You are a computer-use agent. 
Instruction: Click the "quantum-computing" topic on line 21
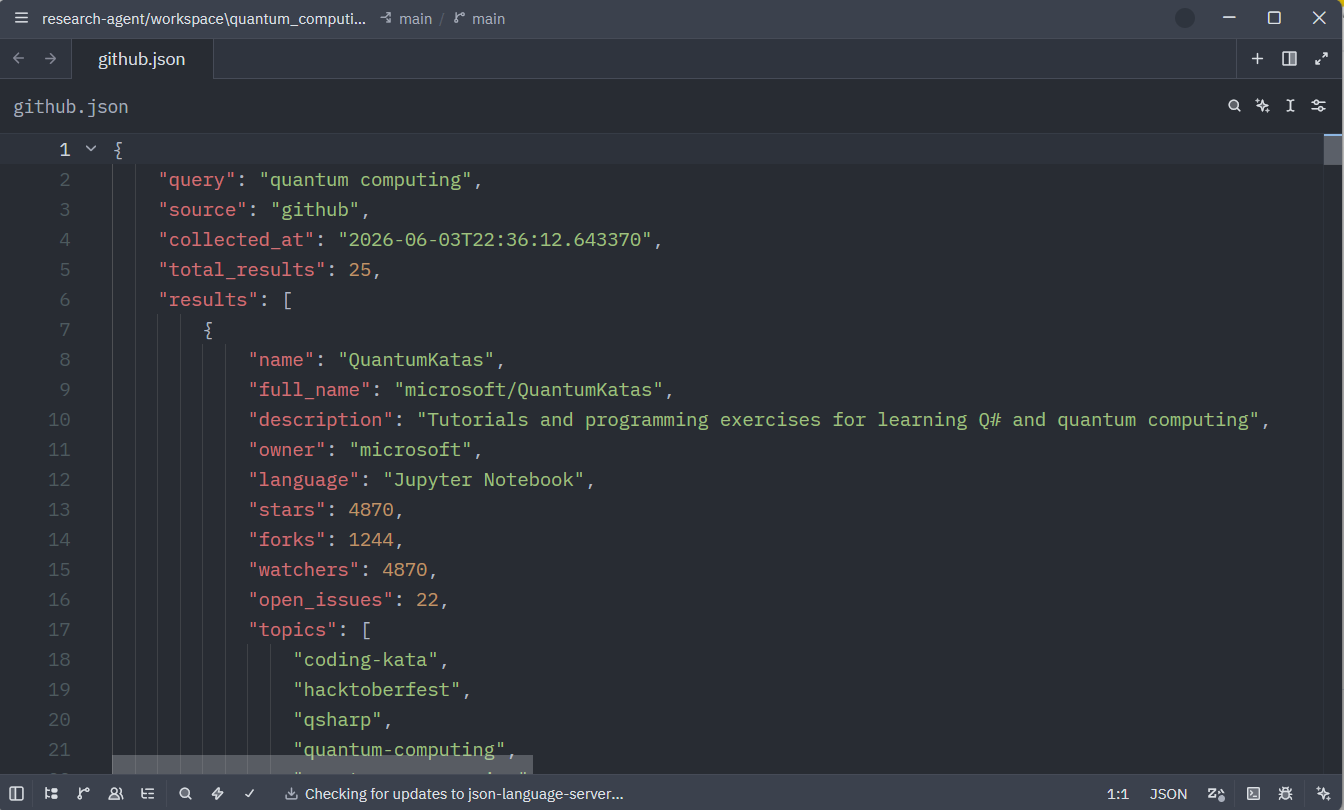click(x=400, y=750)
